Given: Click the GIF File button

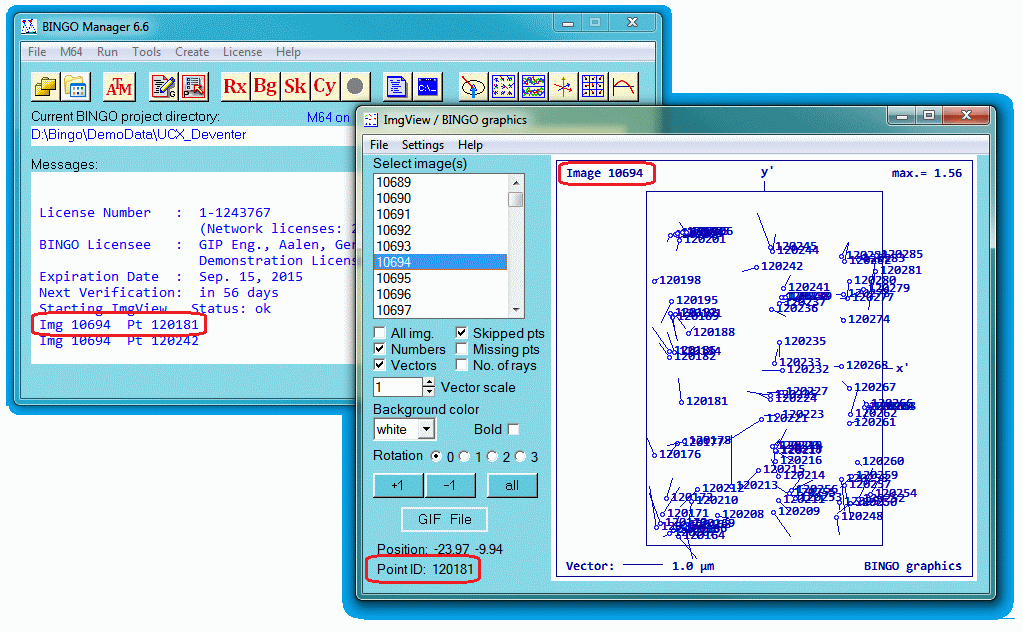Looking at the screenshot, I should [x=444, y=519].
